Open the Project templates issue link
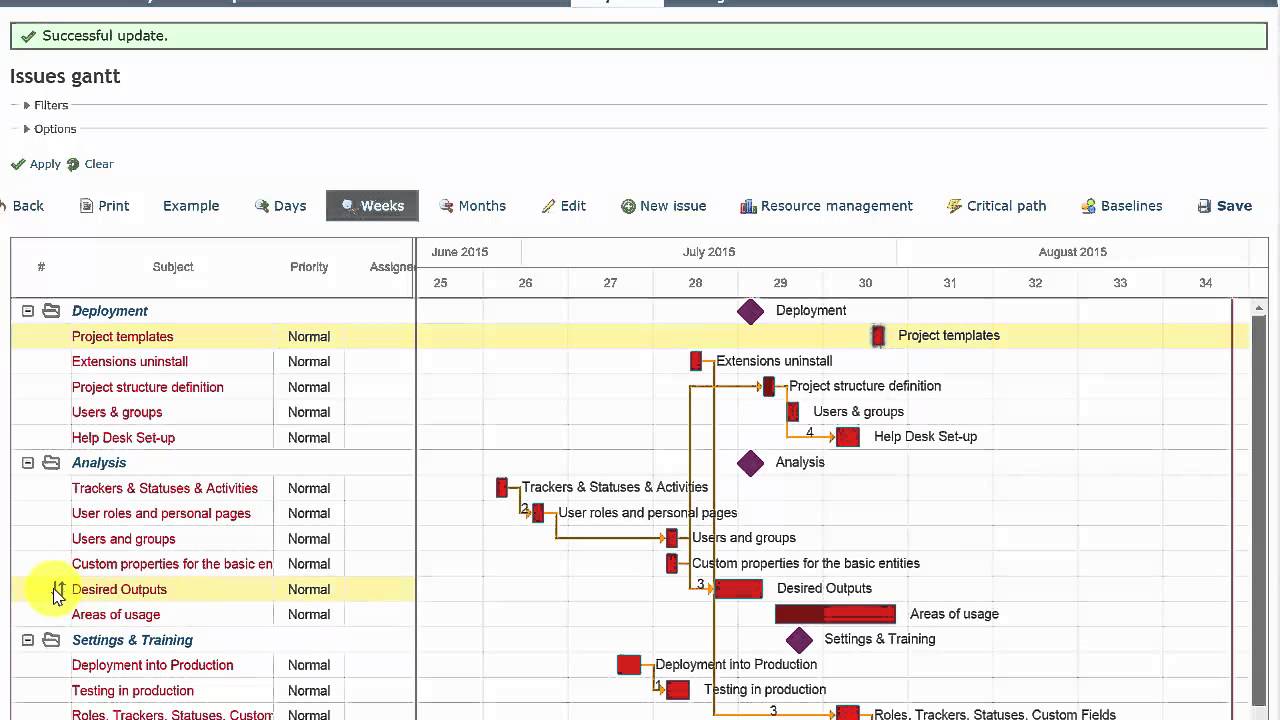Screen dimensions: 1280x720 tap(123, 337)
